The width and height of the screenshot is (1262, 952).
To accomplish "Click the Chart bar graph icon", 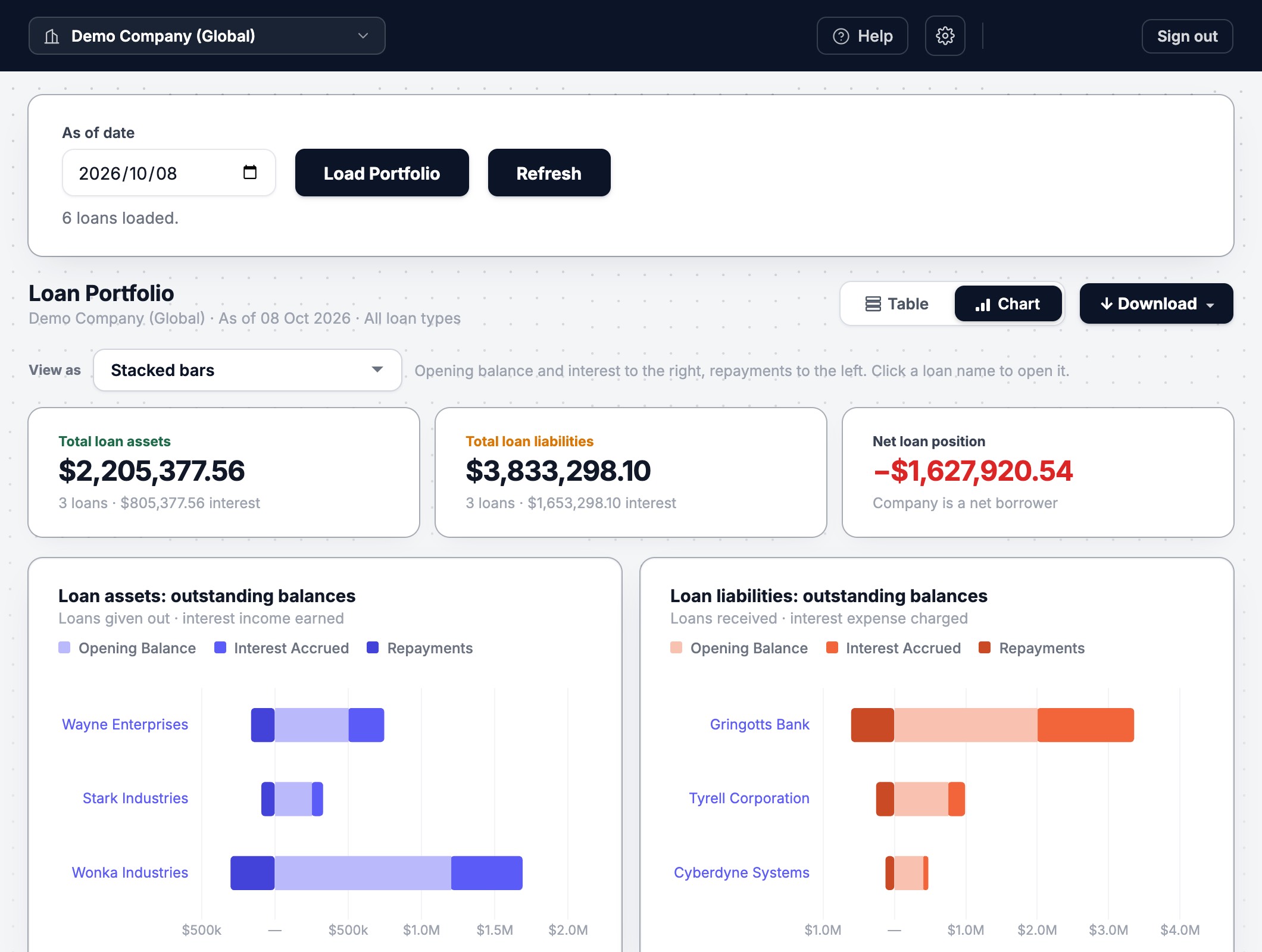I will (982, 305).
